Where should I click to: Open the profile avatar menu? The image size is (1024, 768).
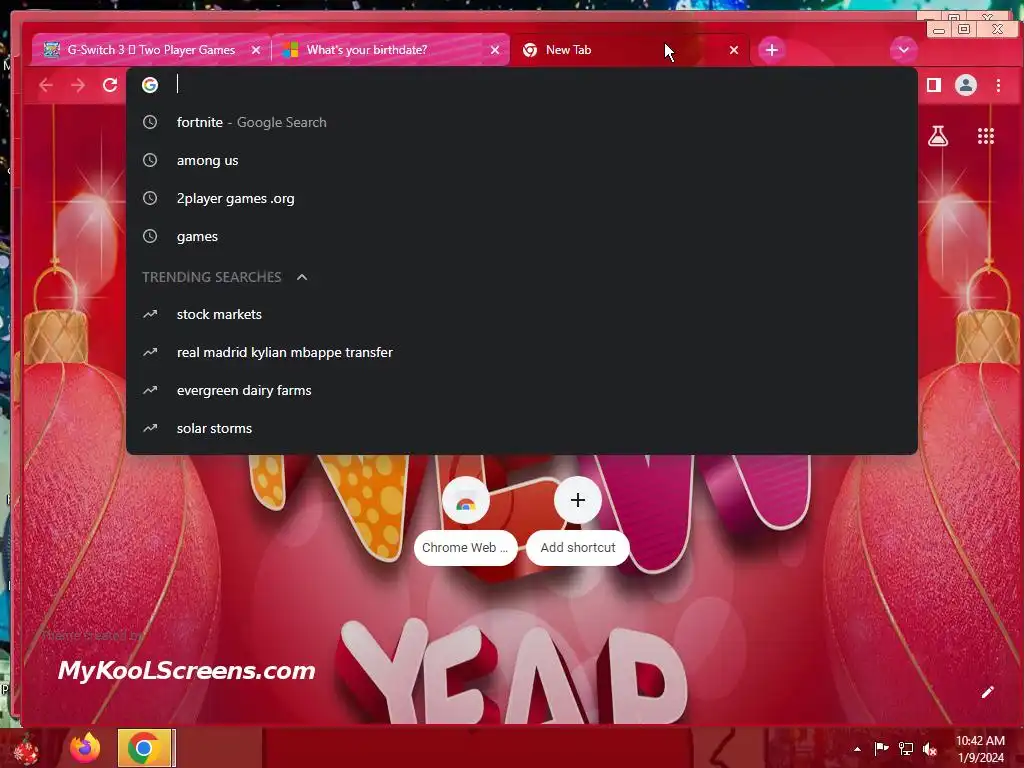coord(966,85)
